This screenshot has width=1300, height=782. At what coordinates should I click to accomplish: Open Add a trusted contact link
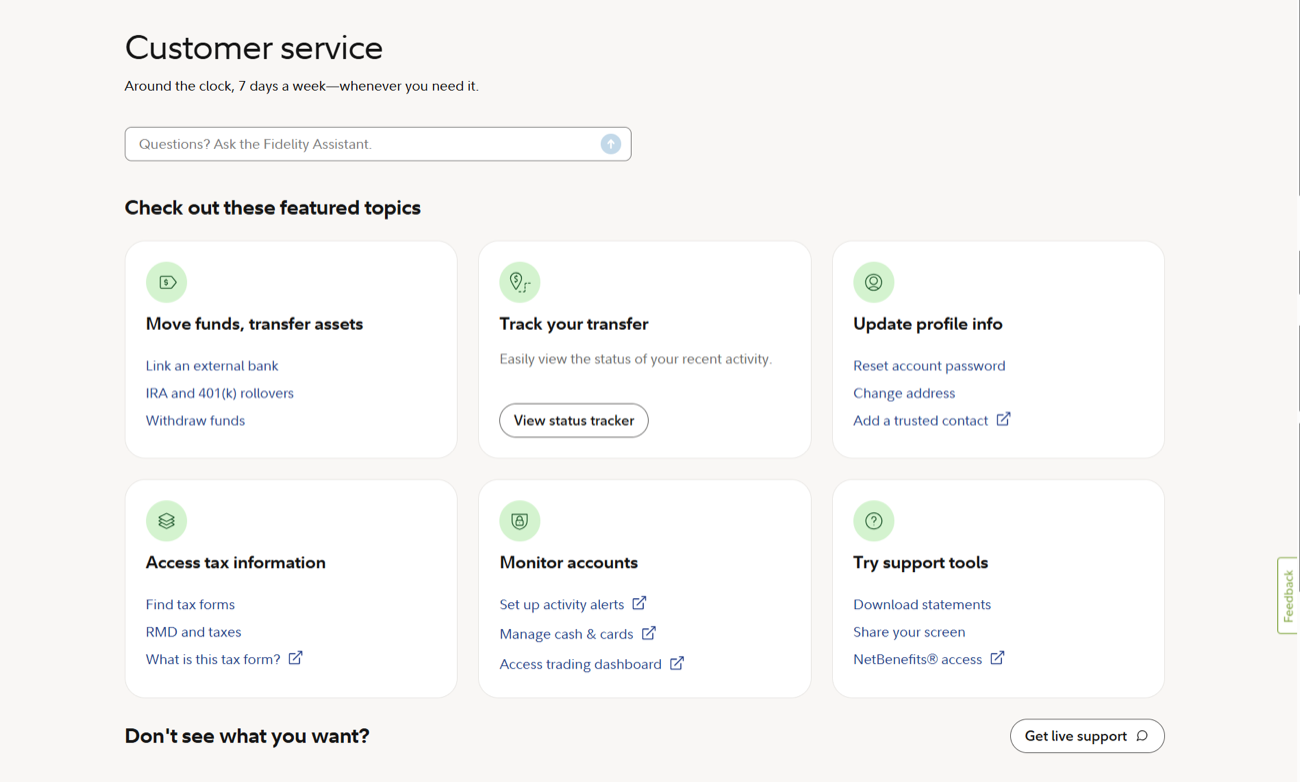(920, 421)
